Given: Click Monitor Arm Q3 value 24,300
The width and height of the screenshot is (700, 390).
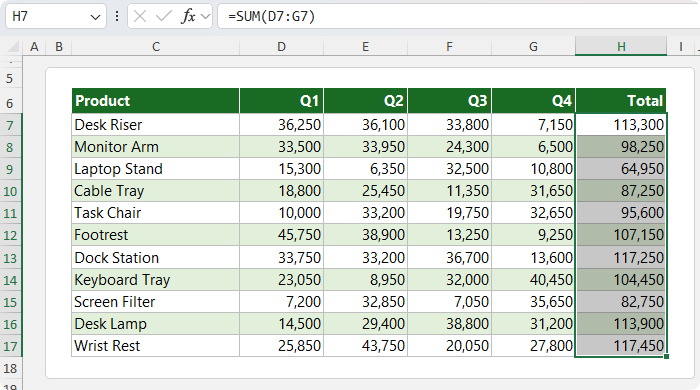Looking at the screenshot, I should 449,147.
